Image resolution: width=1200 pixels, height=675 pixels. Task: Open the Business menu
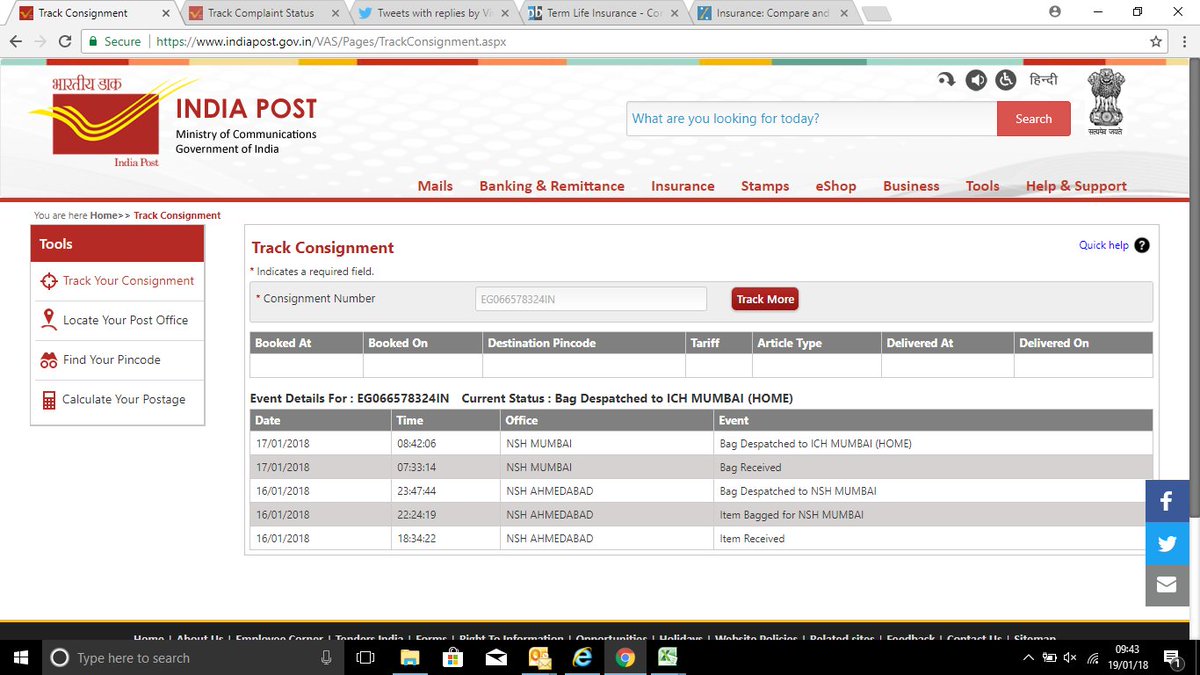(911, 186)
